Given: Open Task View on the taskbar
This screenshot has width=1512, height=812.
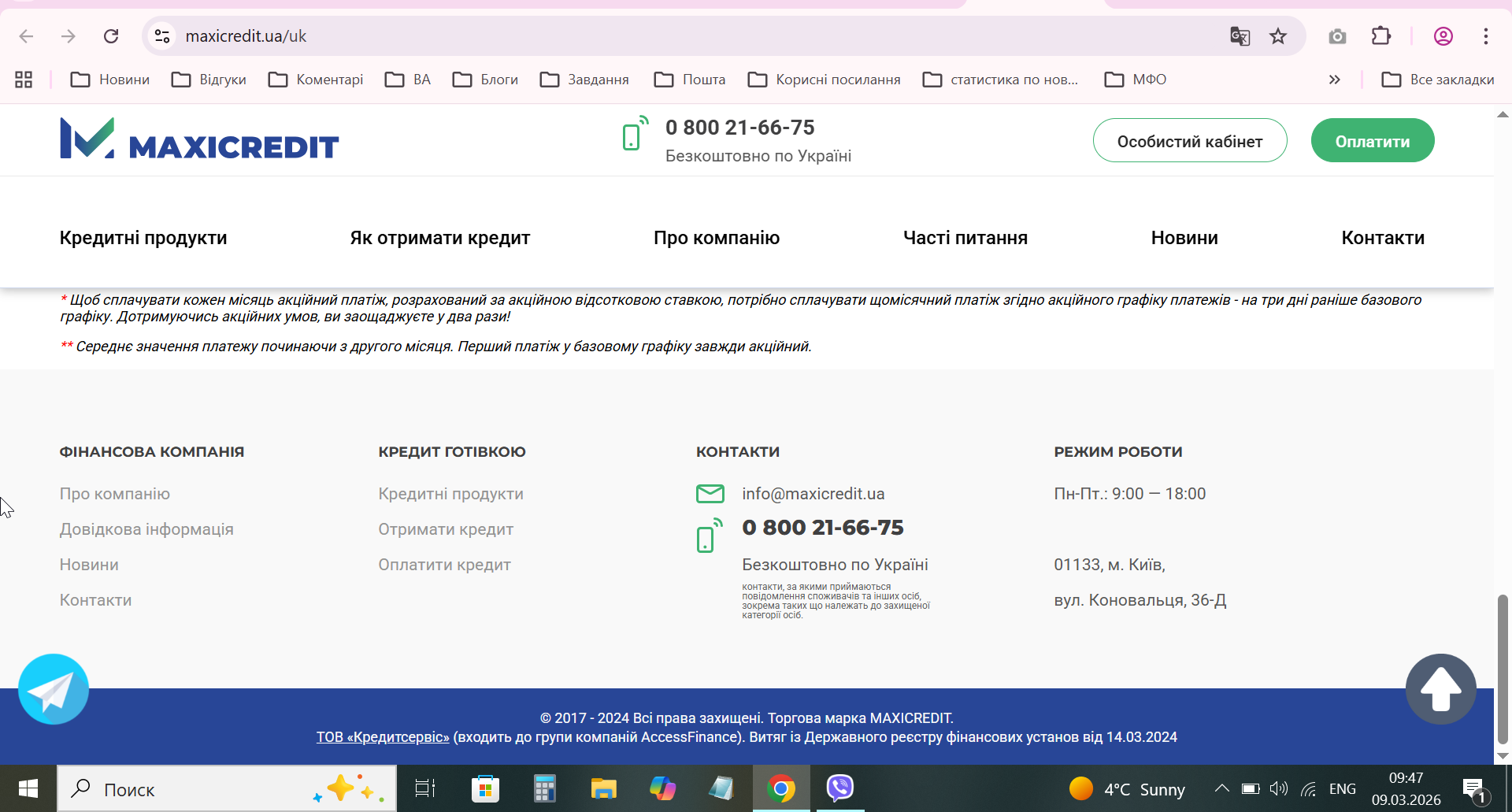Looking at the screenshot, I should [425, 788].
